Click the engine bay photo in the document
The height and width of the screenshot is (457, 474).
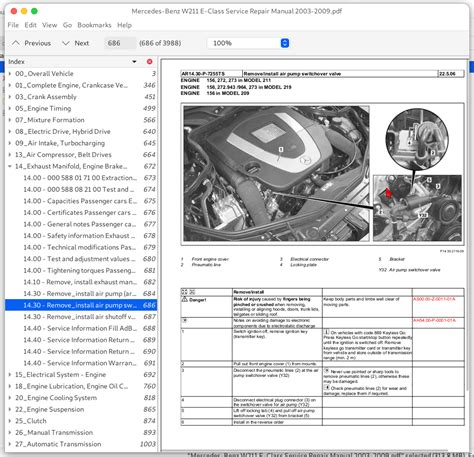click(276, 173)
